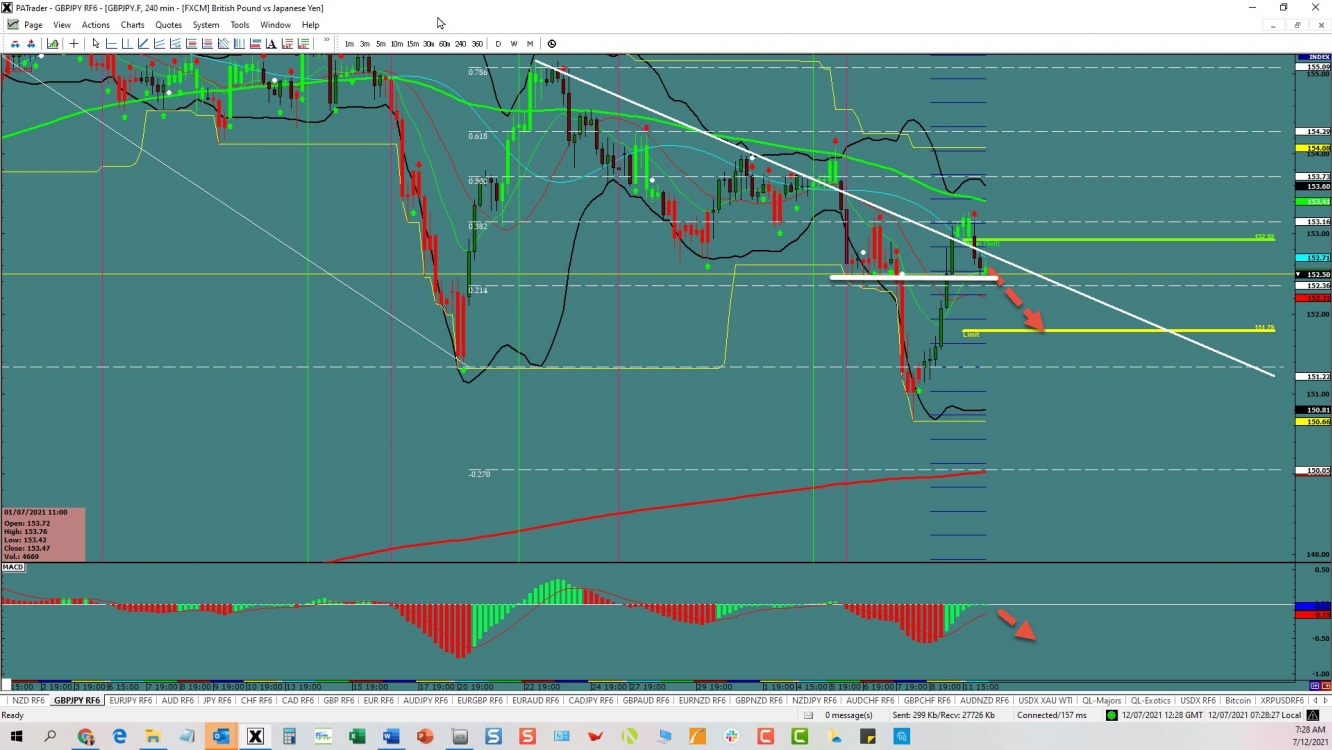The height and width of the screenshot is (750, 1332).
Task: Open the Charts menu
Action: coord(132,25)
